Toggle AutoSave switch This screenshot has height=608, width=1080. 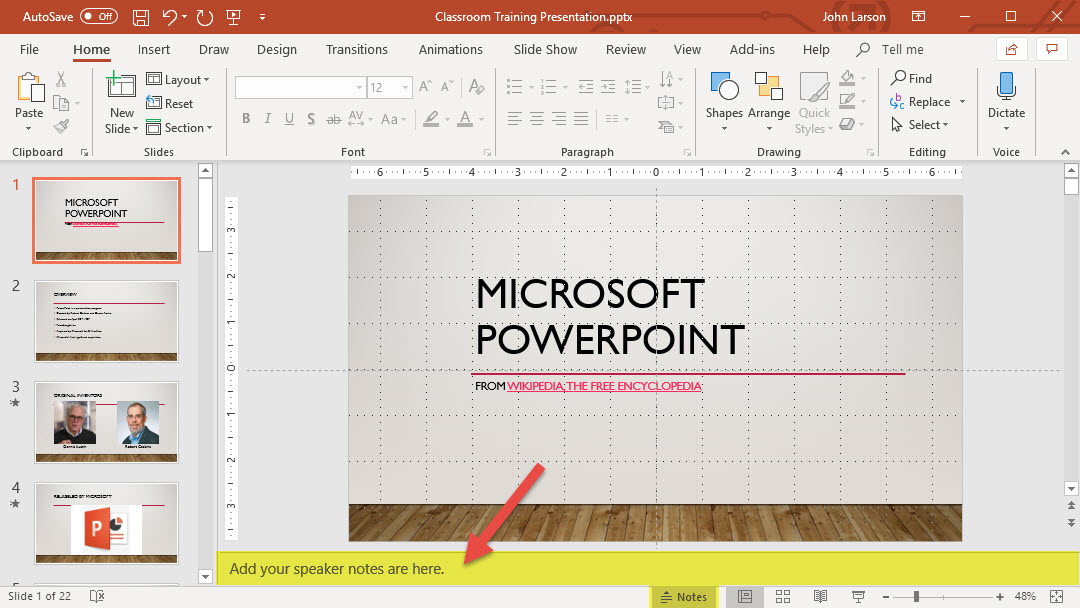pyautogui.click(x=98, y=17)
